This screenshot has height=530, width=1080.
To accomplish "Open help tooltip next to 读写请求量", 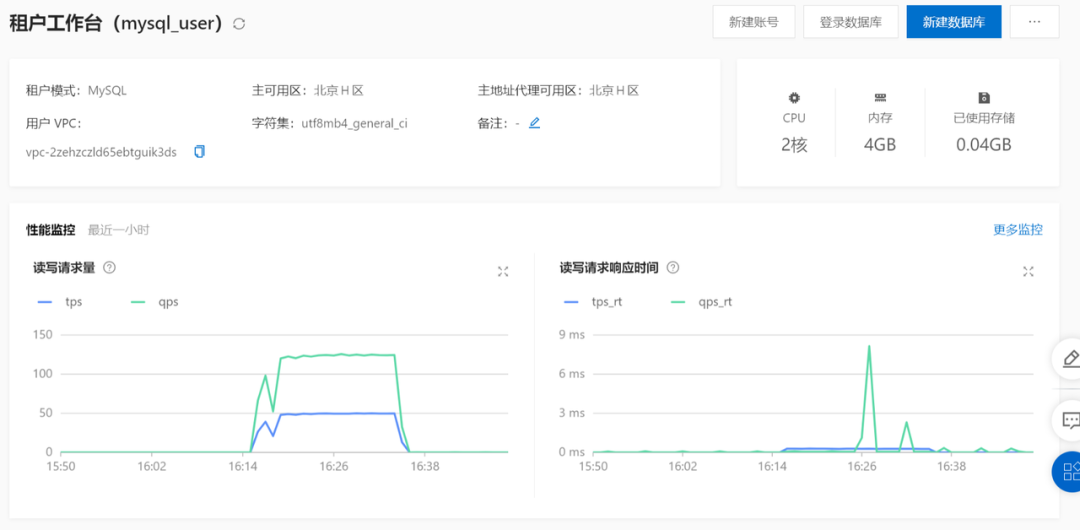I will [x=109, y=267].
